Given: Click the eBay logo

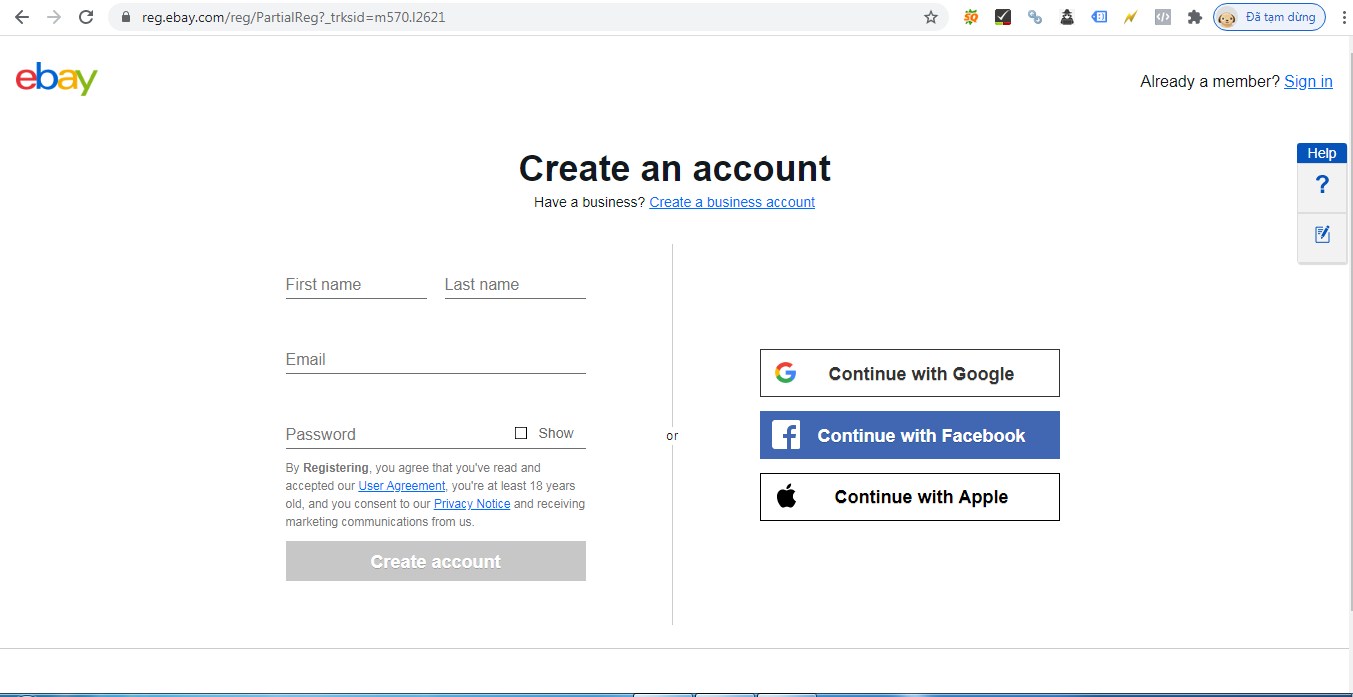Looking at the screenshot, I should (x=57, y=79).
